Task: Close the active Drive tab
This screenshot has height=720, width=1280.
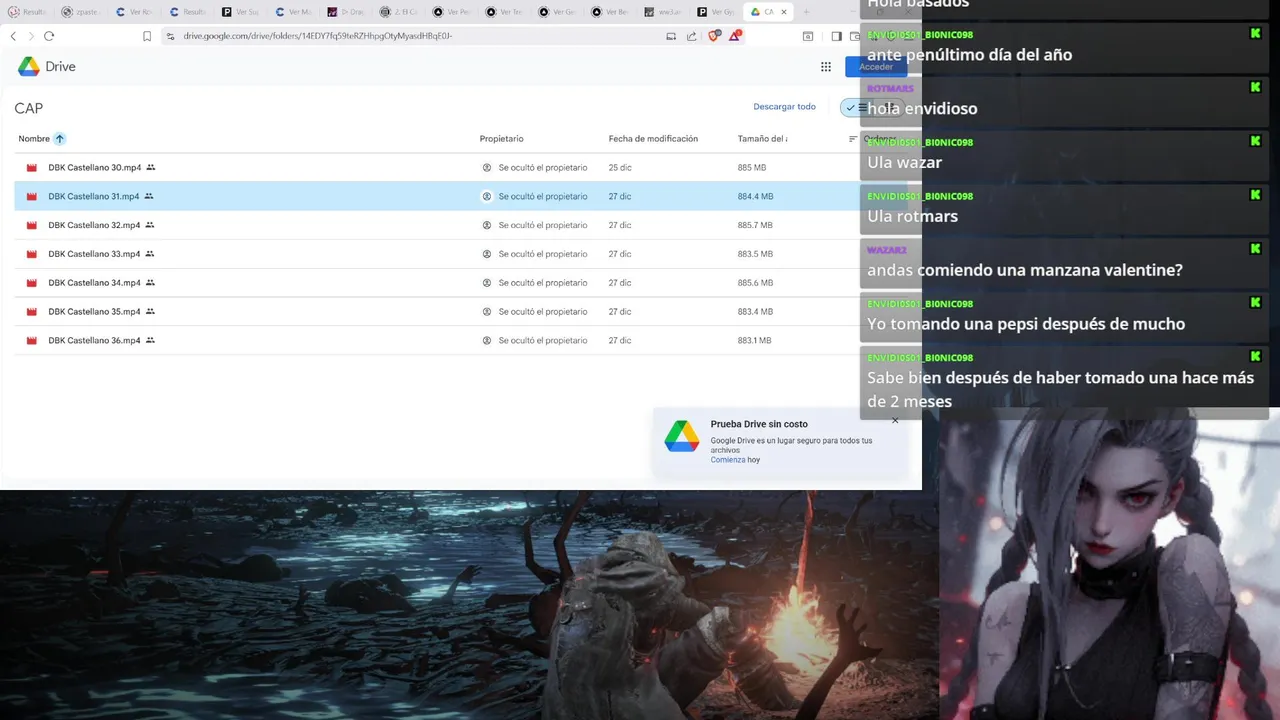Action: (783, 12)
